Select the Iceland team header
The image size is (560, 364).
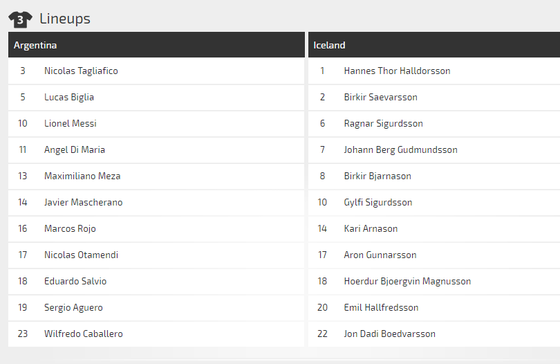tap(434, 45)
